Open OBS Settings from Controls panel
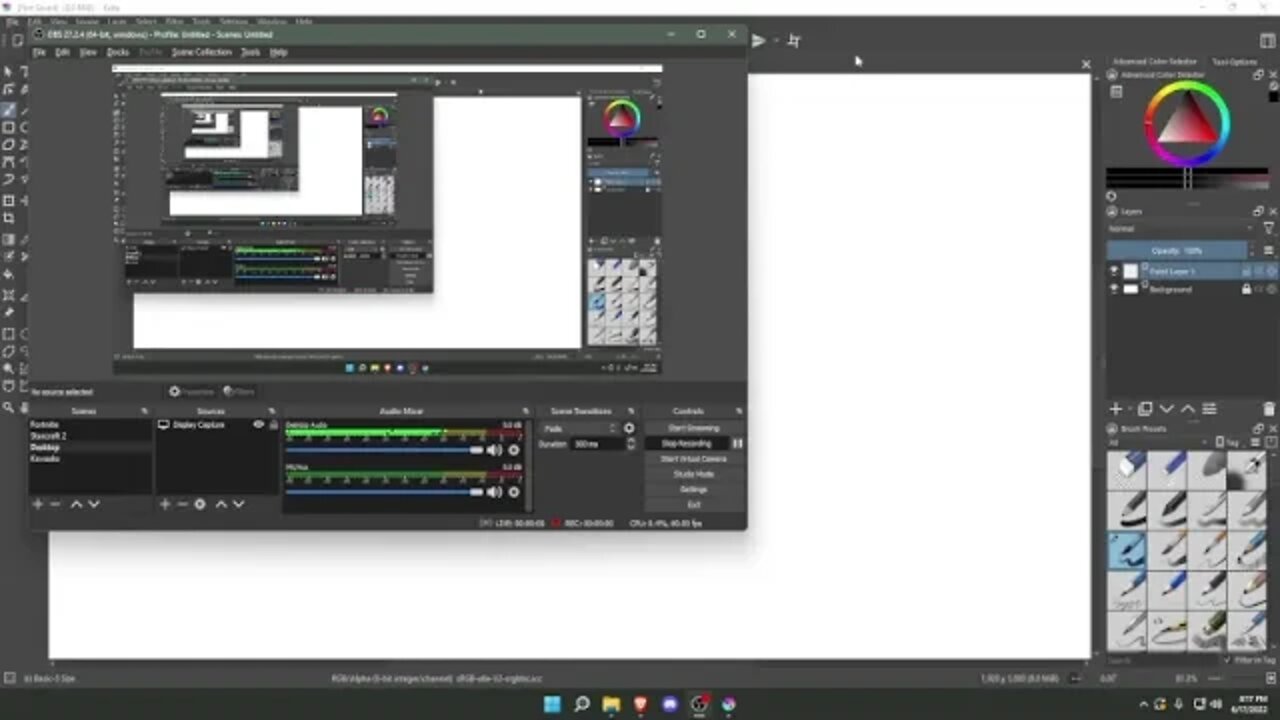1280x720 pixels. point(694,489)
